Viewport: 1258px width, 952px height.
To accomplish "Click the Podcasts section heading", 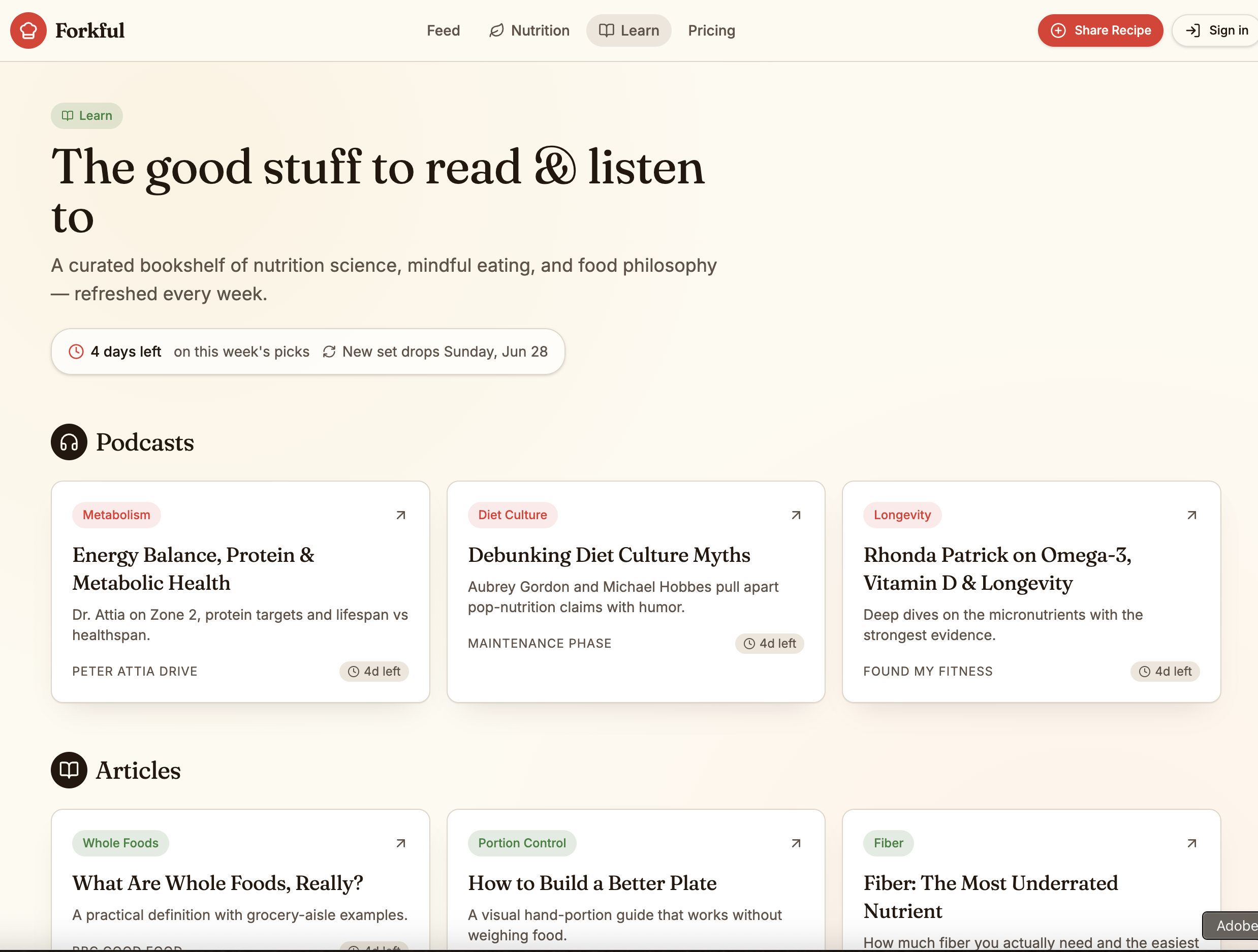I will point(145,442).
